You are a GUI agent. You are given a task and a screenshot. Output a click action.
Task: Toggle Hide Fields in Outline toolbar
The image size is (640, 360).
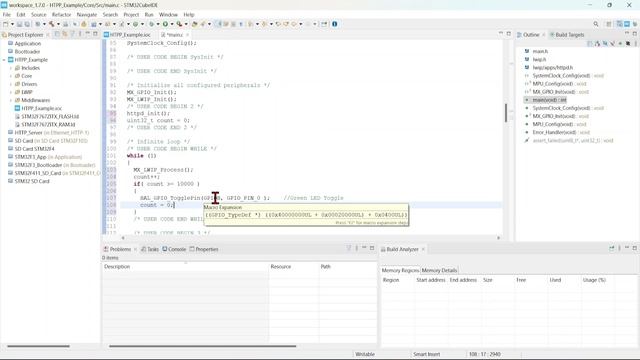click(x=605, y=43)
